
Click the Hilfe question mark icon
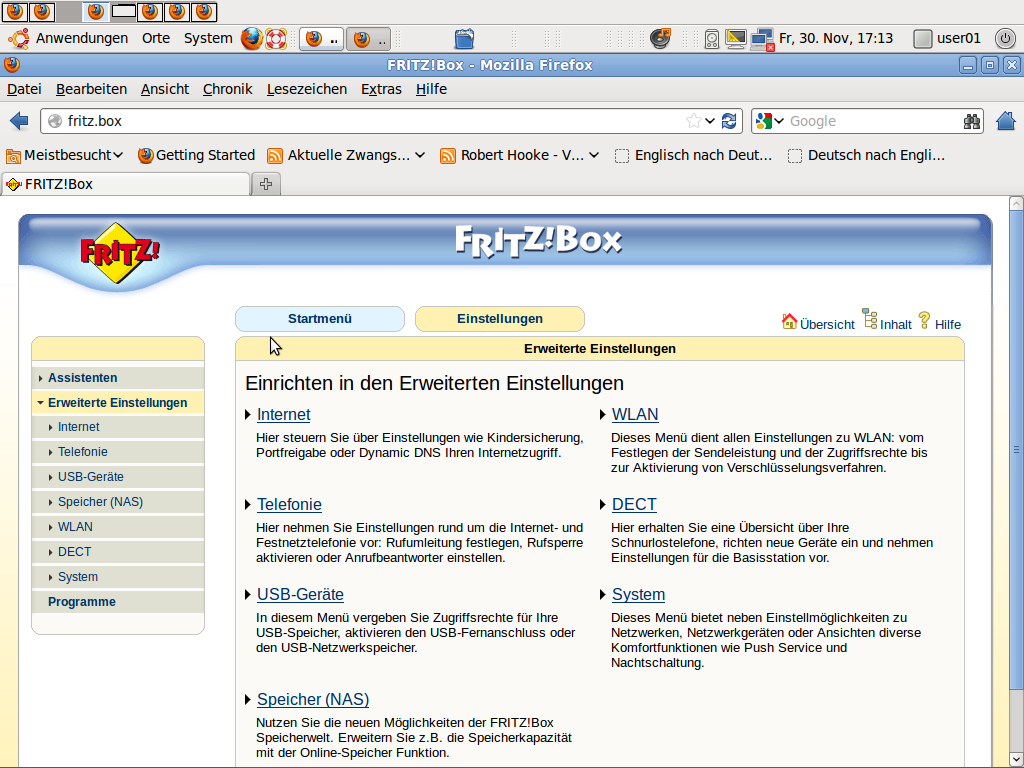(x=924, y=320)
